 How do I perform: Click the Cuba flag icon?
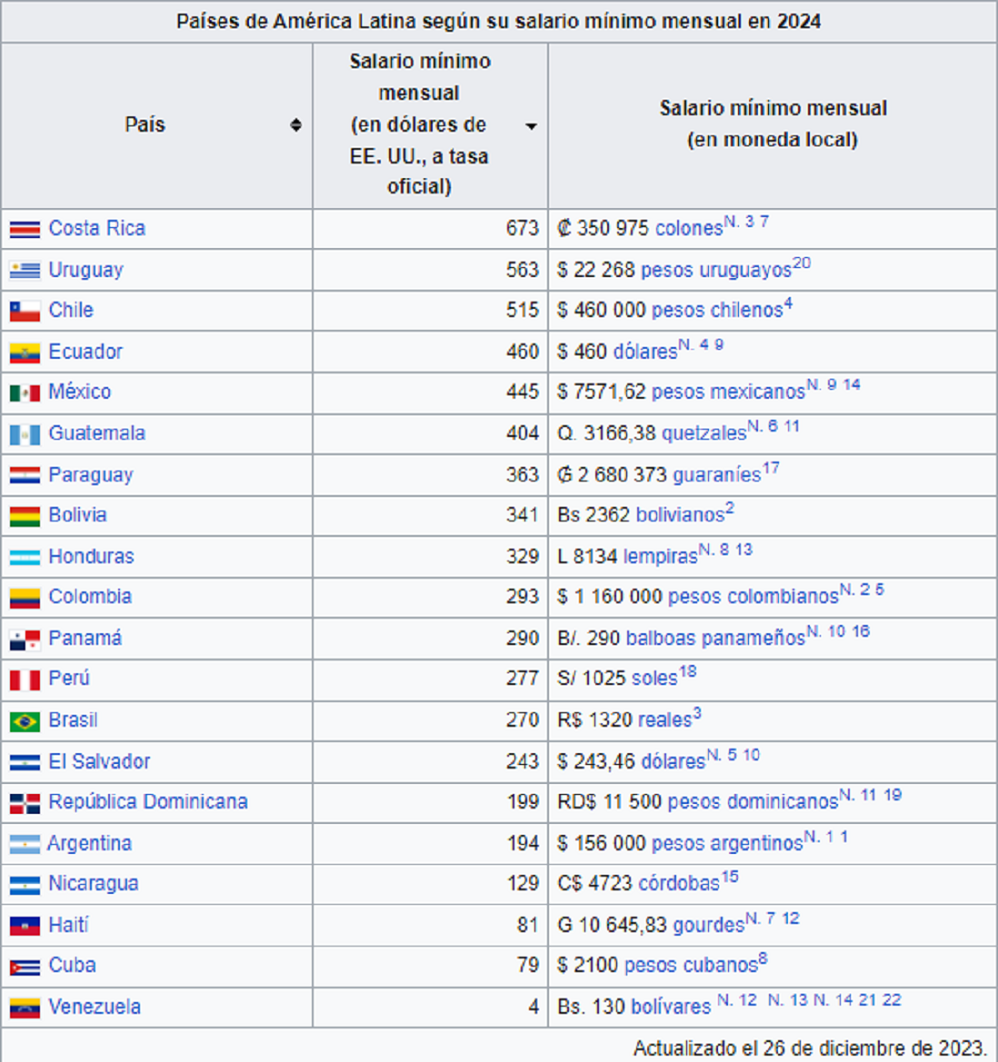[25, 967]
